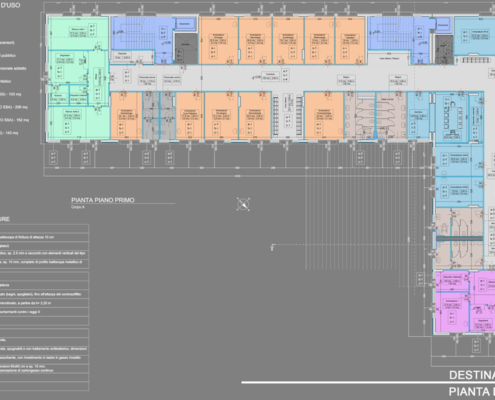Select the magenta Ambulatorio 1 room

452,312
